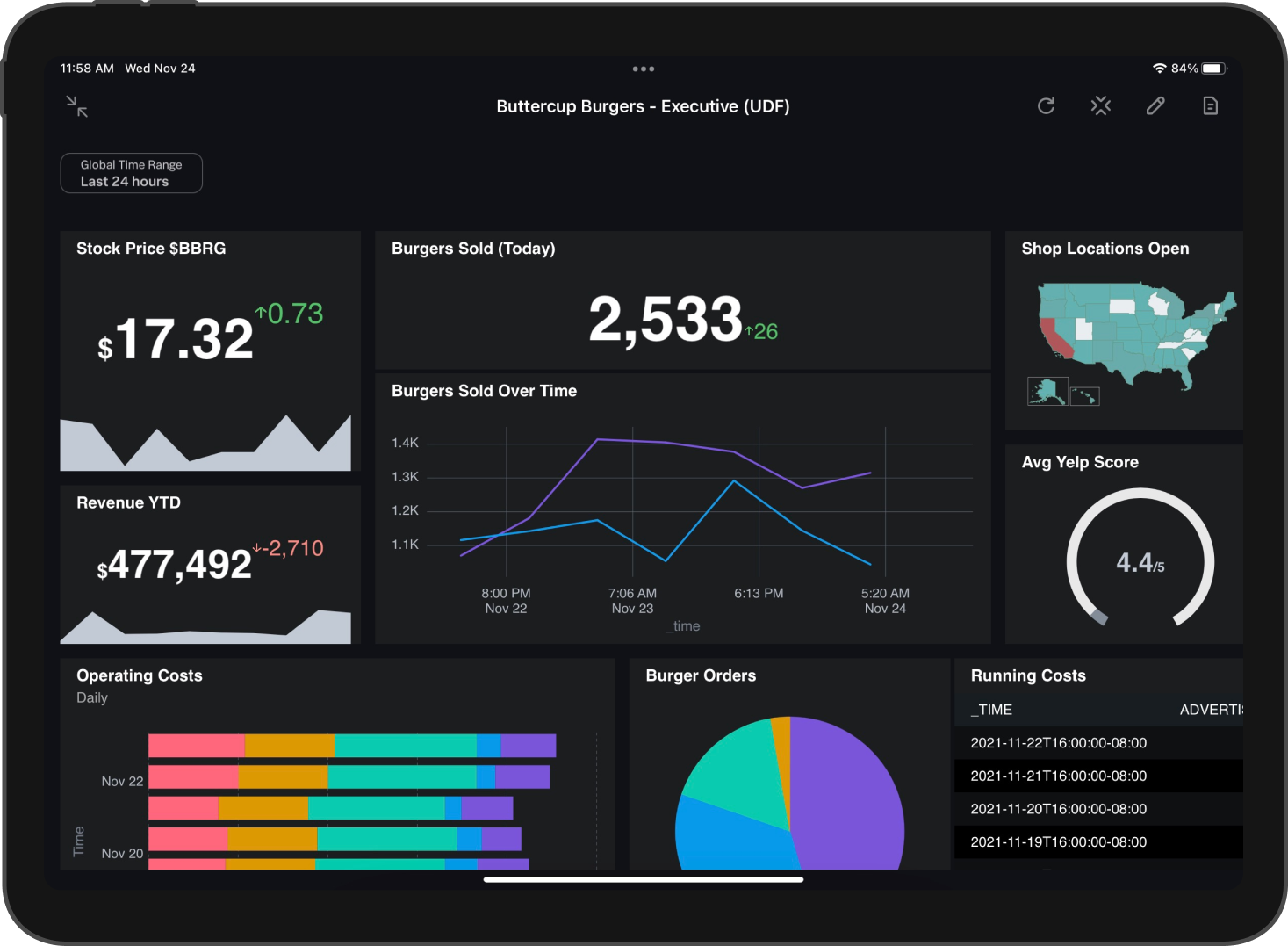
Task: Tap the teal slice of Burger Orders pie
Action: [738, 773]
